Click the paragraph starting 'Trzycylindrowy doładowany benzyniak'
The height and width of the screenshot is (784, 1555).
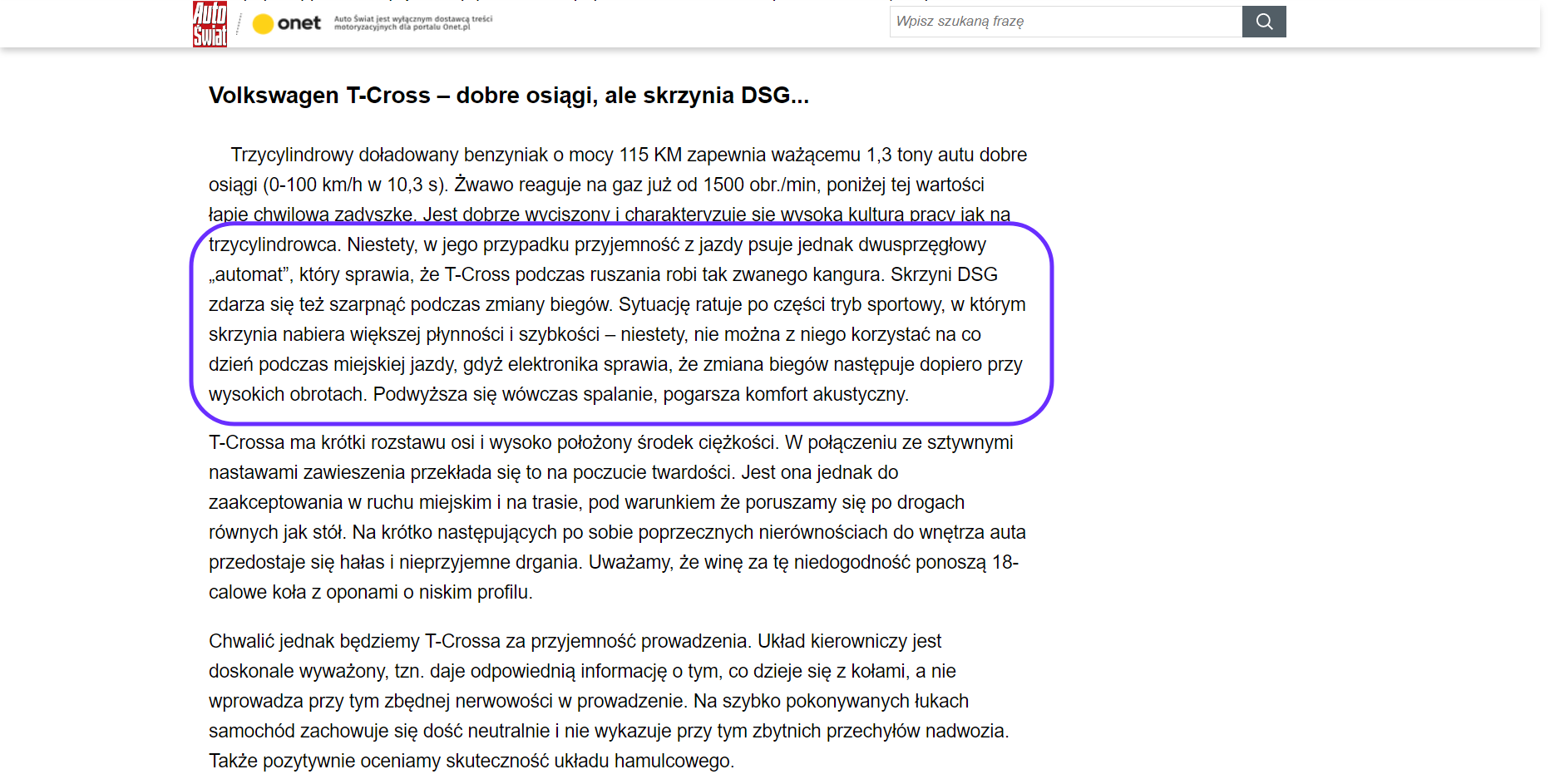tap(618, 274)
